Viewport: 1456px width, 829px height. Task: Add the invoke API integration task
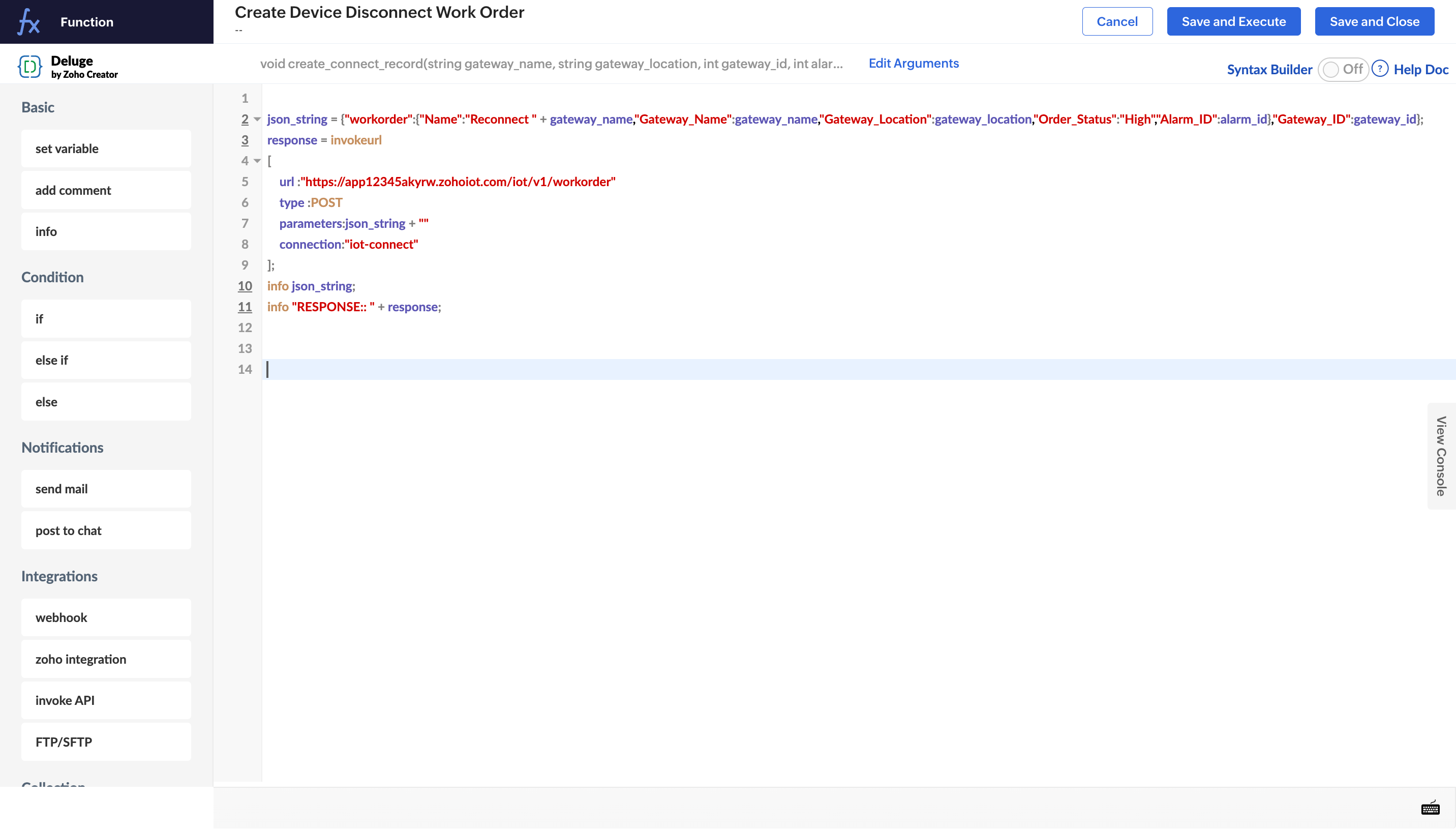pyautogui.click(x=106, y=700)
